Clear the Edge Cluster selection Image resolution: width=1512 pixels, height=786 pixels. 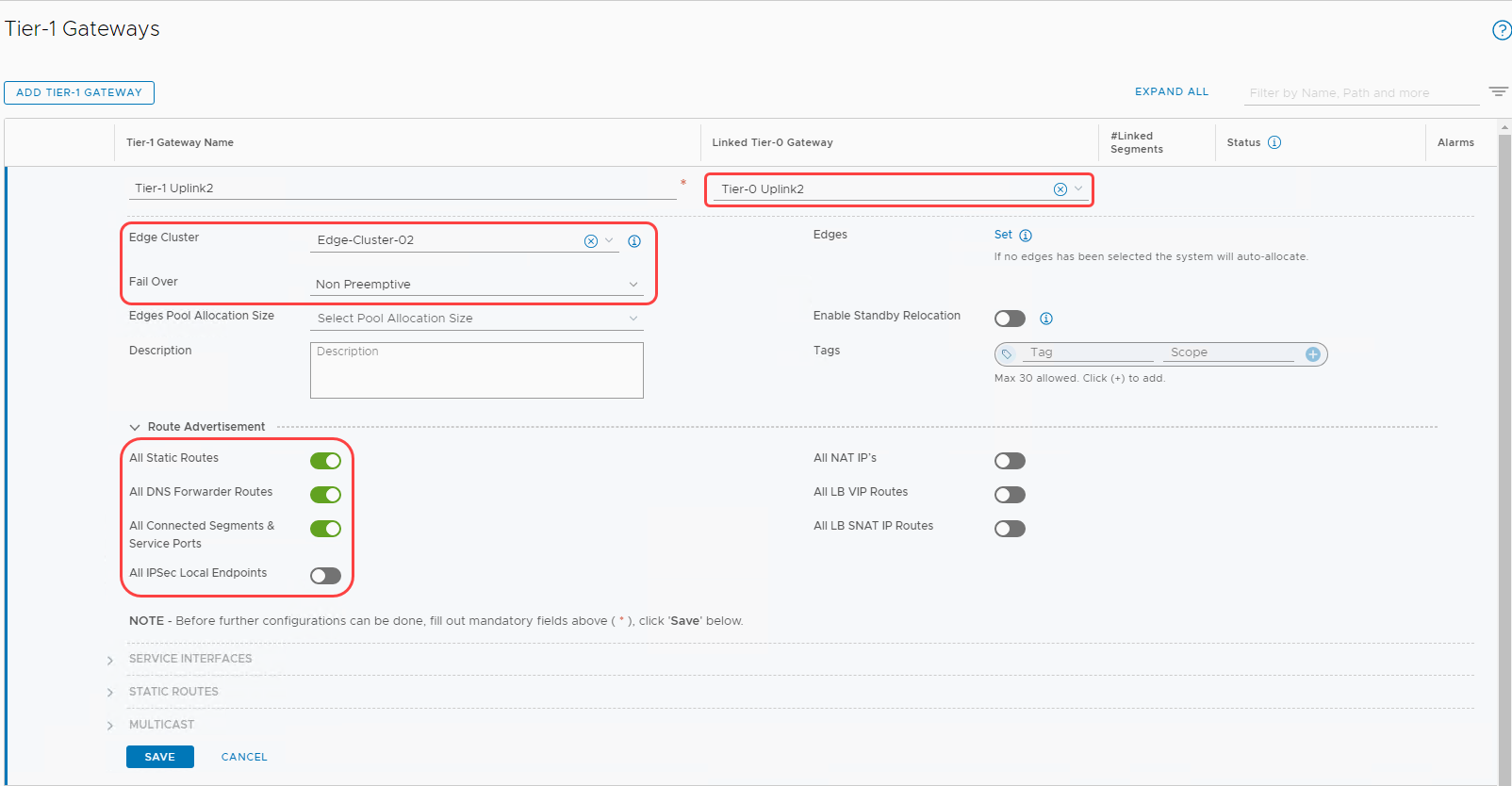[591, 241]
